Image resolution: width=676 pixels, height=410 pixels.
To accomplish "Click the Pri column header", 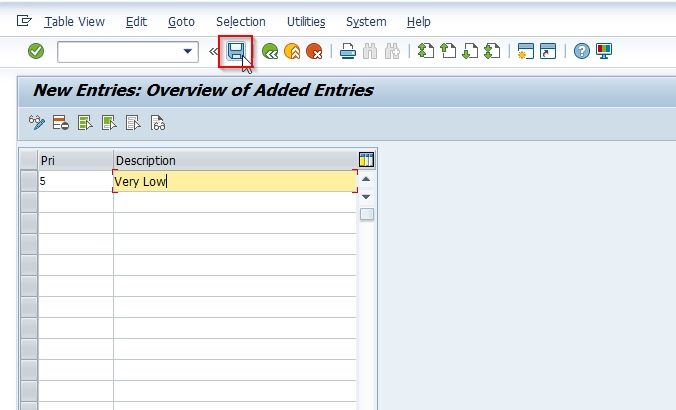I will (75, 160).
